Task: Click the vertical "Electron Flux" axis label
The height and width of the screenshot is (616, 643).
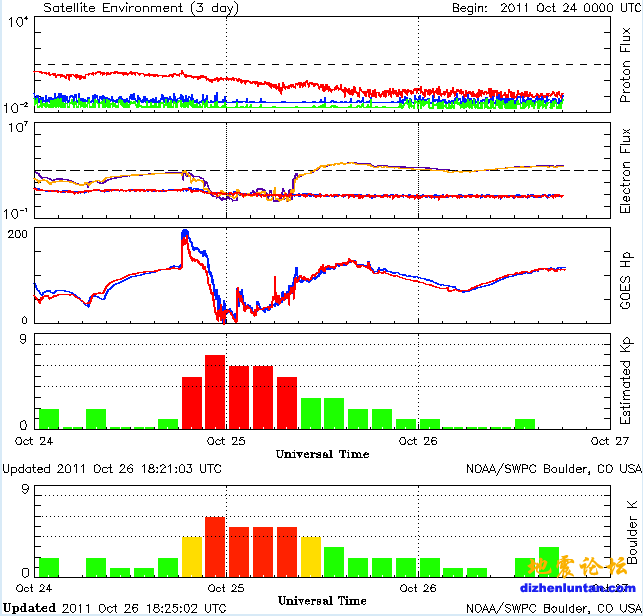Action: pyautogui.click(x=625, y=171)
